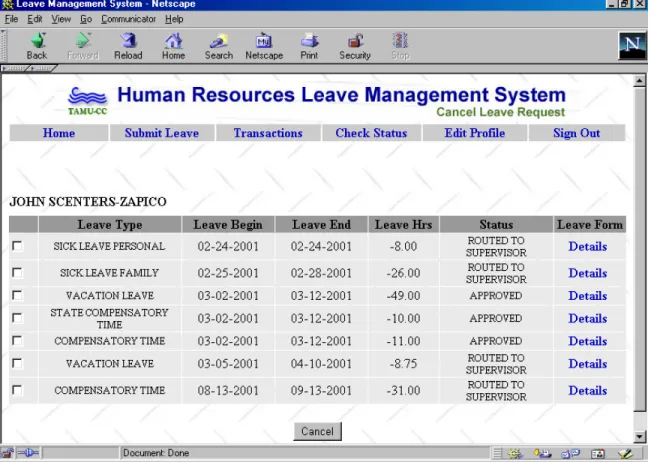Click the Home toolbar icon
Image resolution: width=651 pixels, height=462 pixels.
point(173,46)
